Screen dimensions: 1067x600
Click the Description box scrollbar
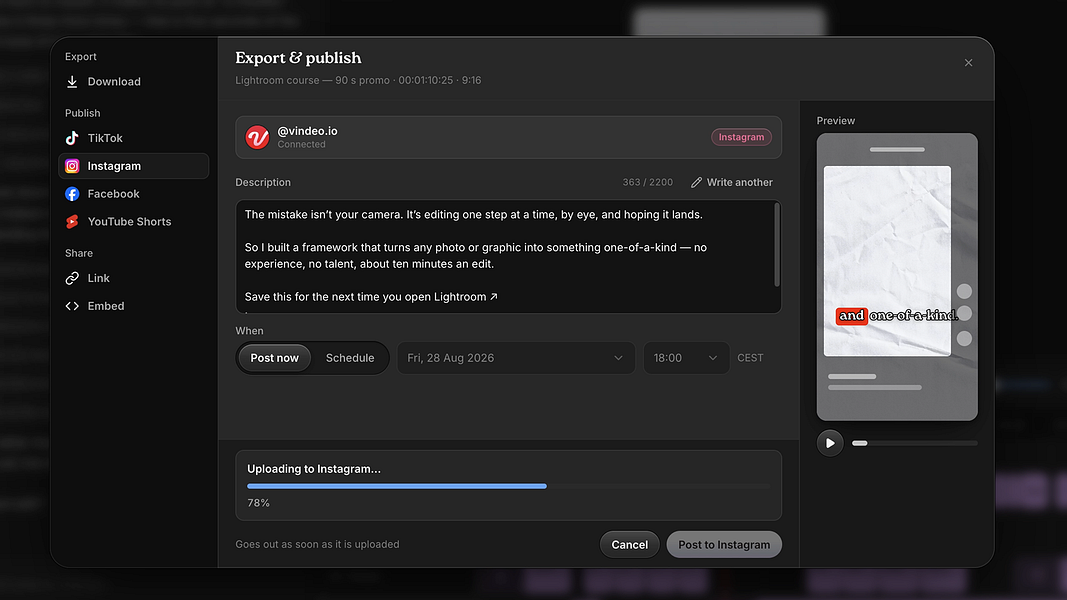(776, 245)
